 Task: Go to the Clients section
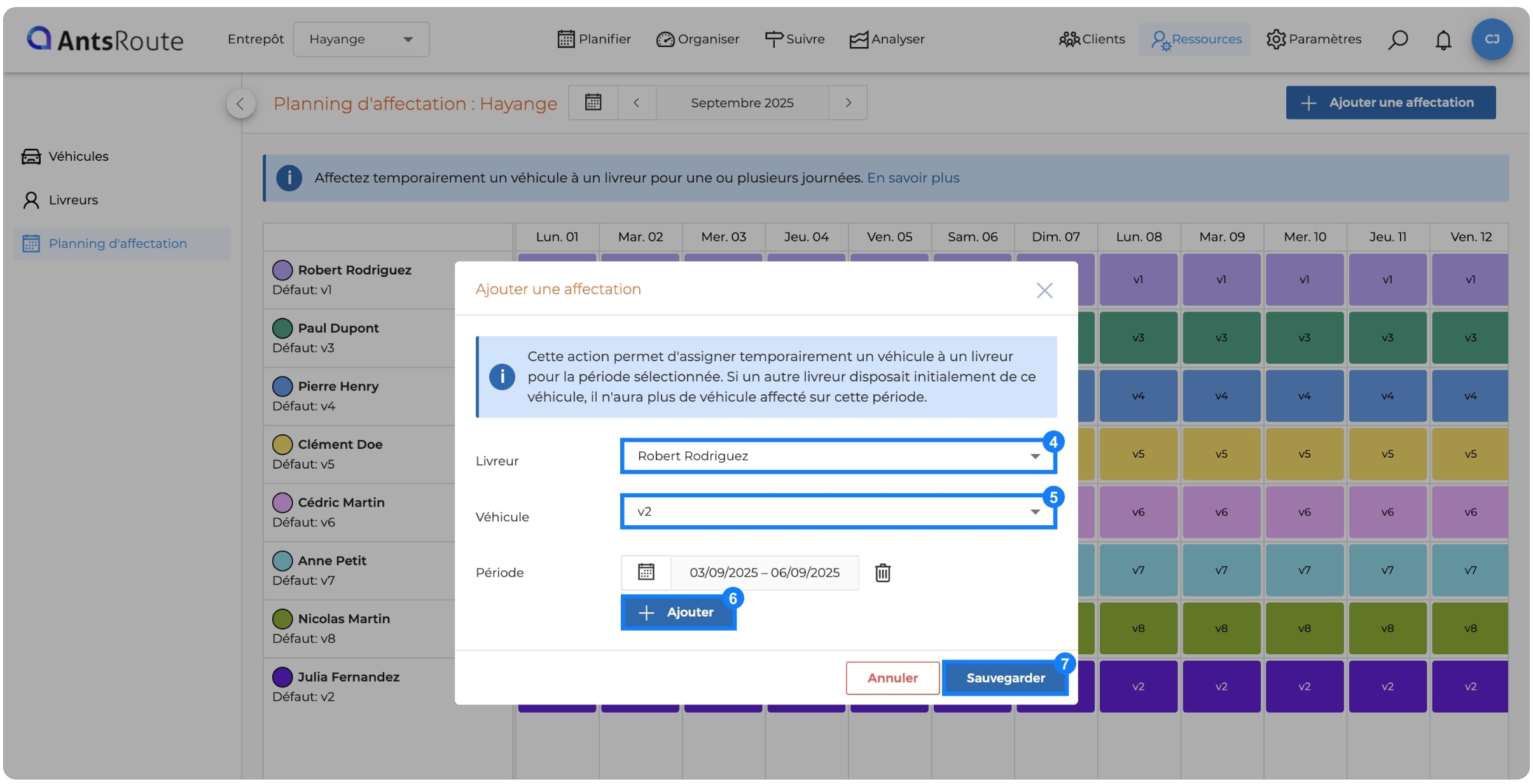tap(1092, 39)
